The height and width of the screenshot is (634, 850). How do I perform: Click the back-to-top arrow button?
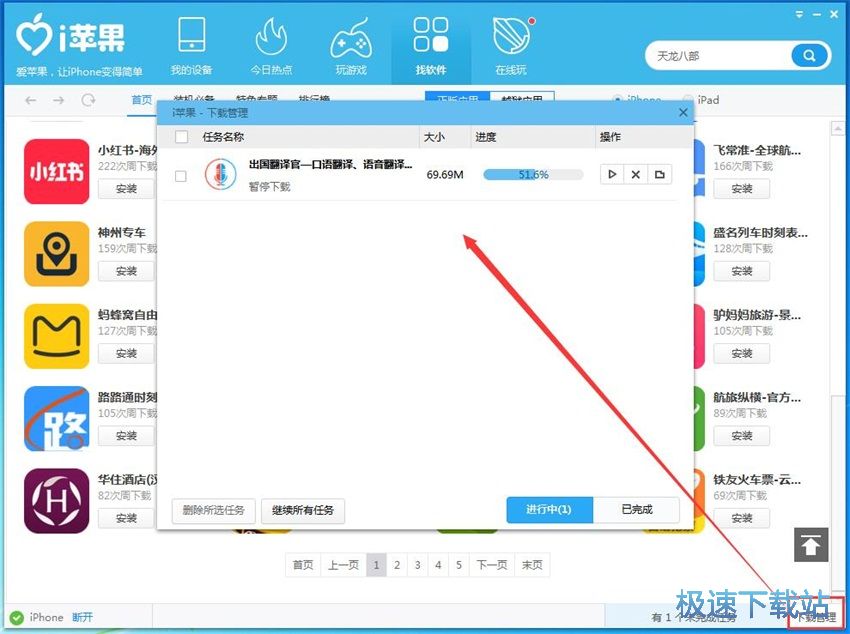coord(811,545)
